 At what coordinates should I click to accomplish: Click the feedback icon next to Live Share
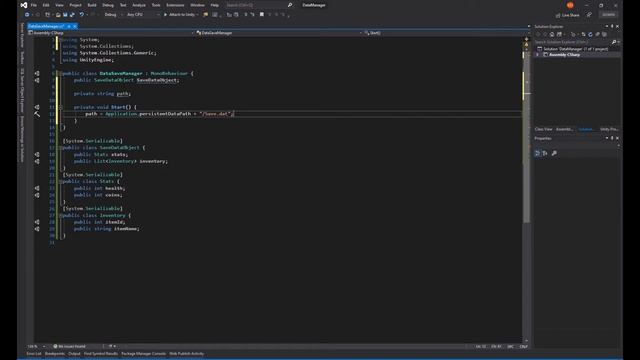coord(589,15)
